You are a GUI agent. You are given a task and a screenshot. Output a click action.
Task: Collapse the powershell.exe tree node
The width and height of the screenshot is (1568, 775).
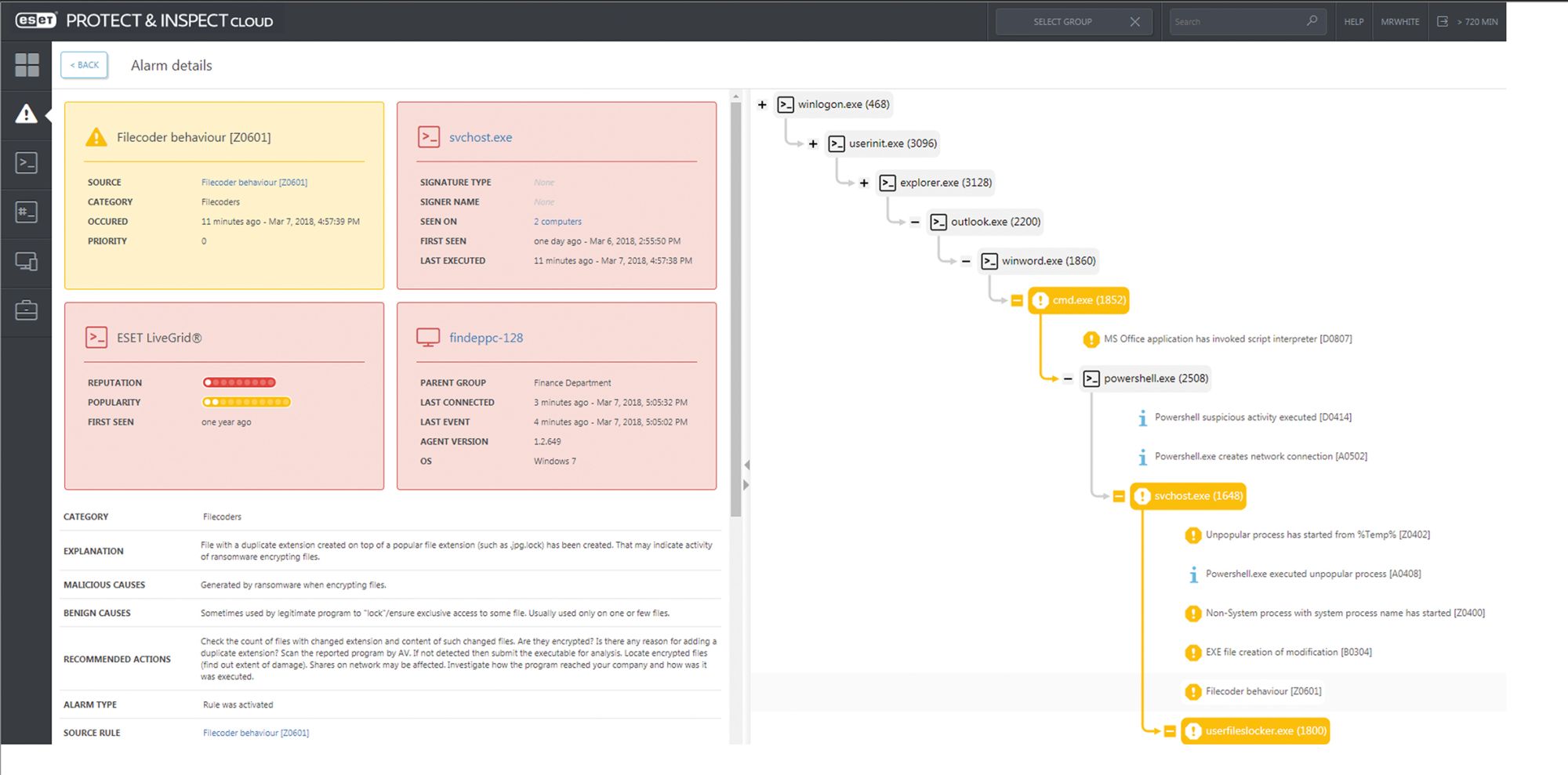click(1068, 378)
